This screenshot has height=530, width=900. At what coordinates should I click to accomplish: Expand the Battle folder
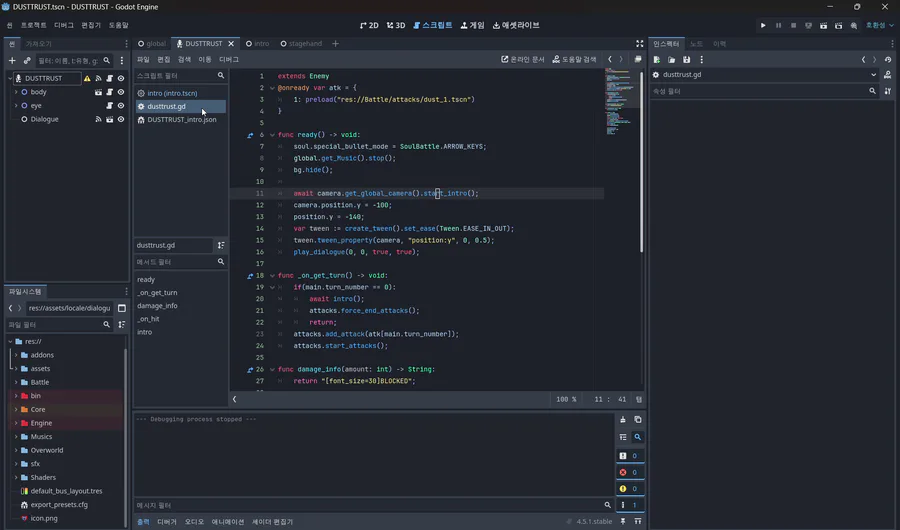[x=16, y=382]
